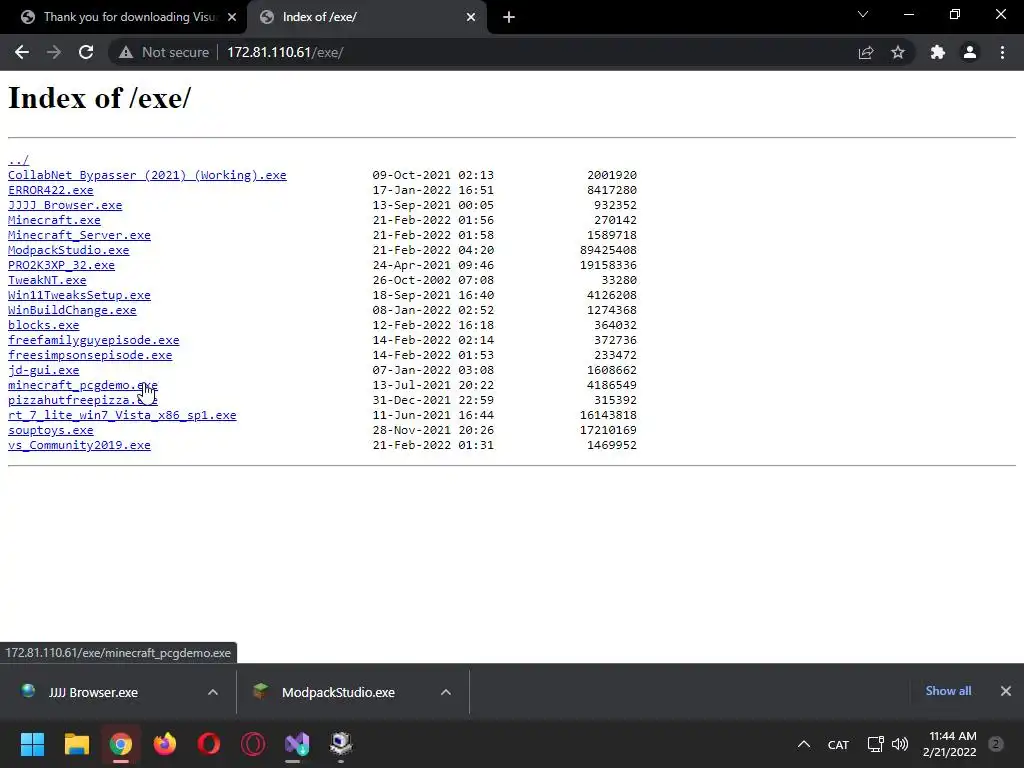The image size is (1024, 768).
Task: Open parent directory ../ link
Action: (x=18, y=160)
